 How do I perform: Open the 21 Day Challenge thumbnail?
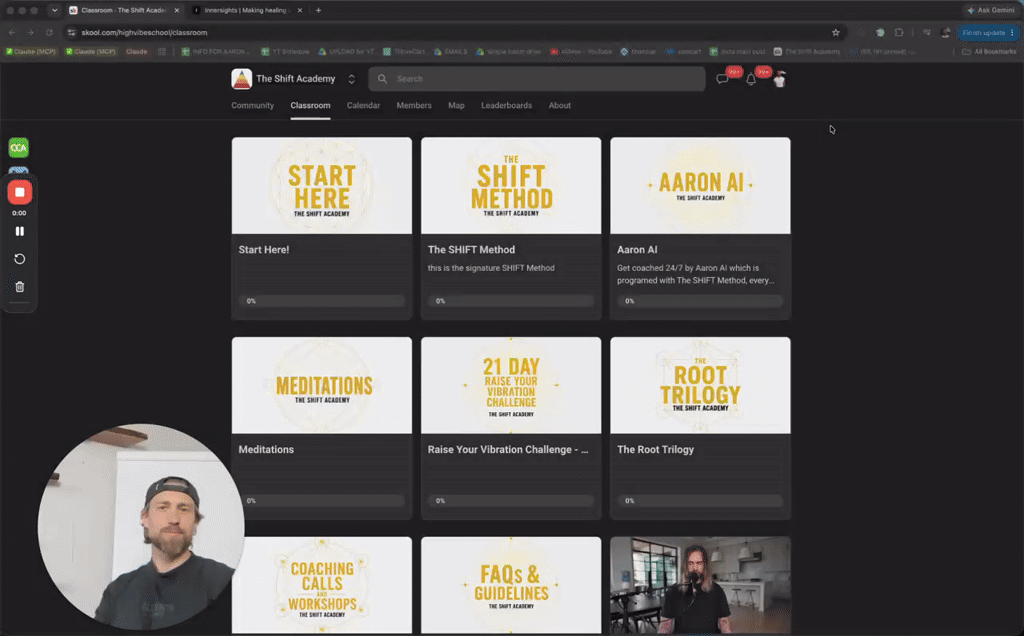tap(511, 385)
